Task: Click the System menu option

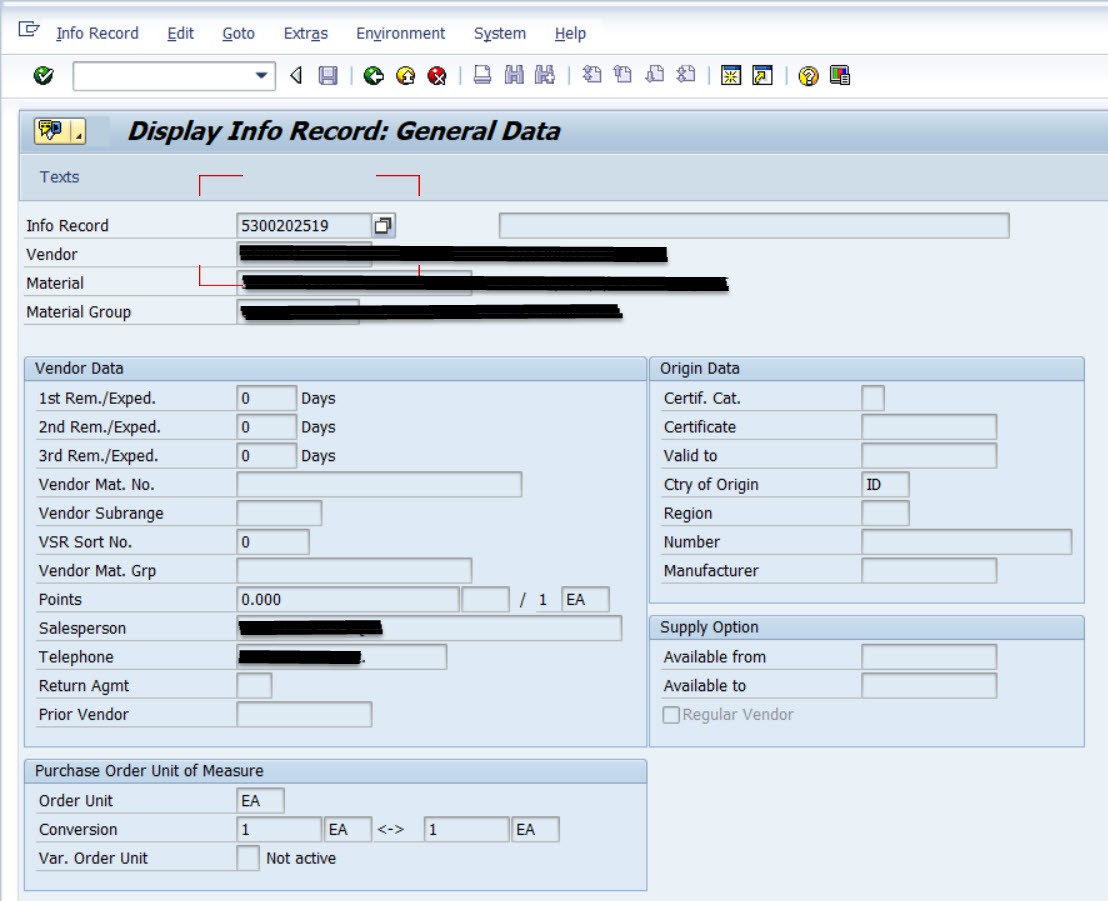Action: [499, 33]
